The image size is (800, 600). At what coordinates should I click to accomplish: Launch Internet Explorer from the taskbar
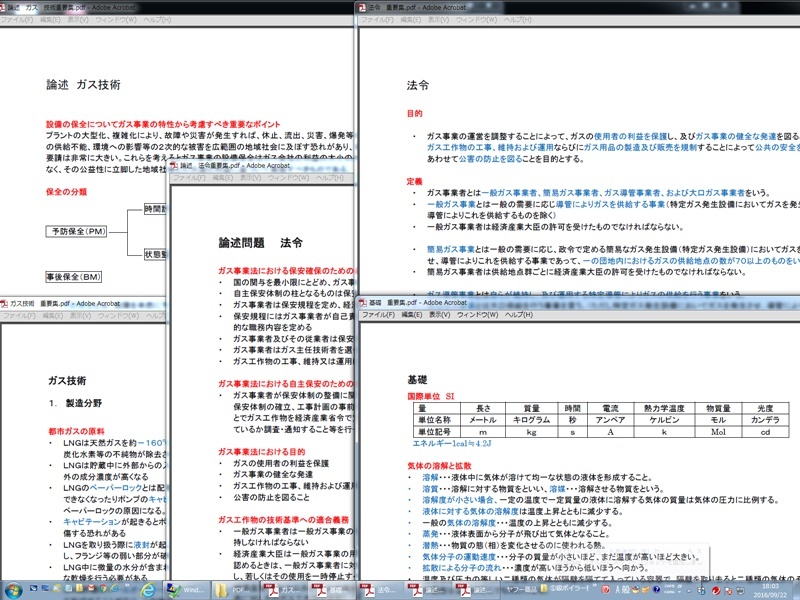[147, 590]
